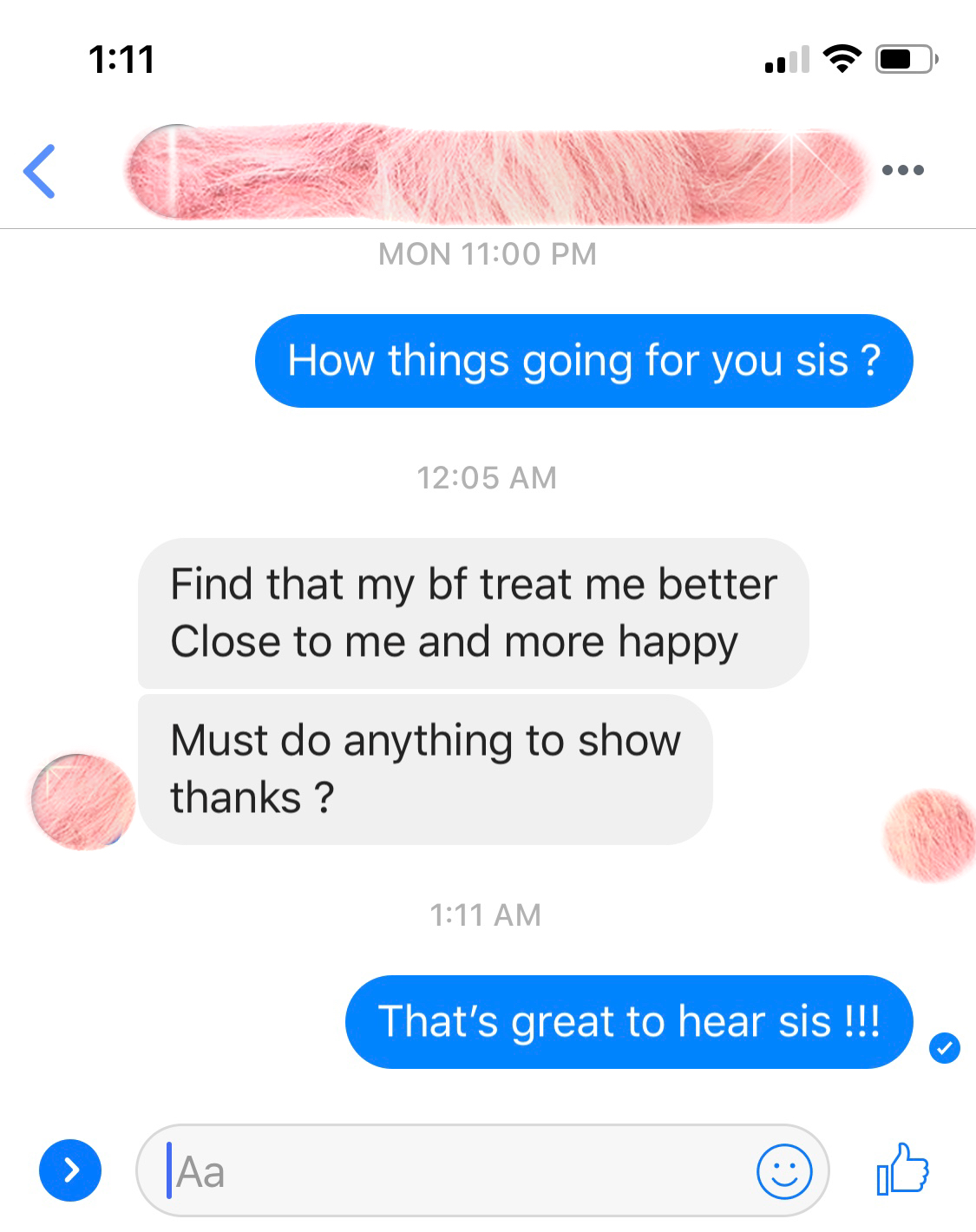
Task: Select the 'Find that my bf treat me better' bubble
Action: (473, 613)
